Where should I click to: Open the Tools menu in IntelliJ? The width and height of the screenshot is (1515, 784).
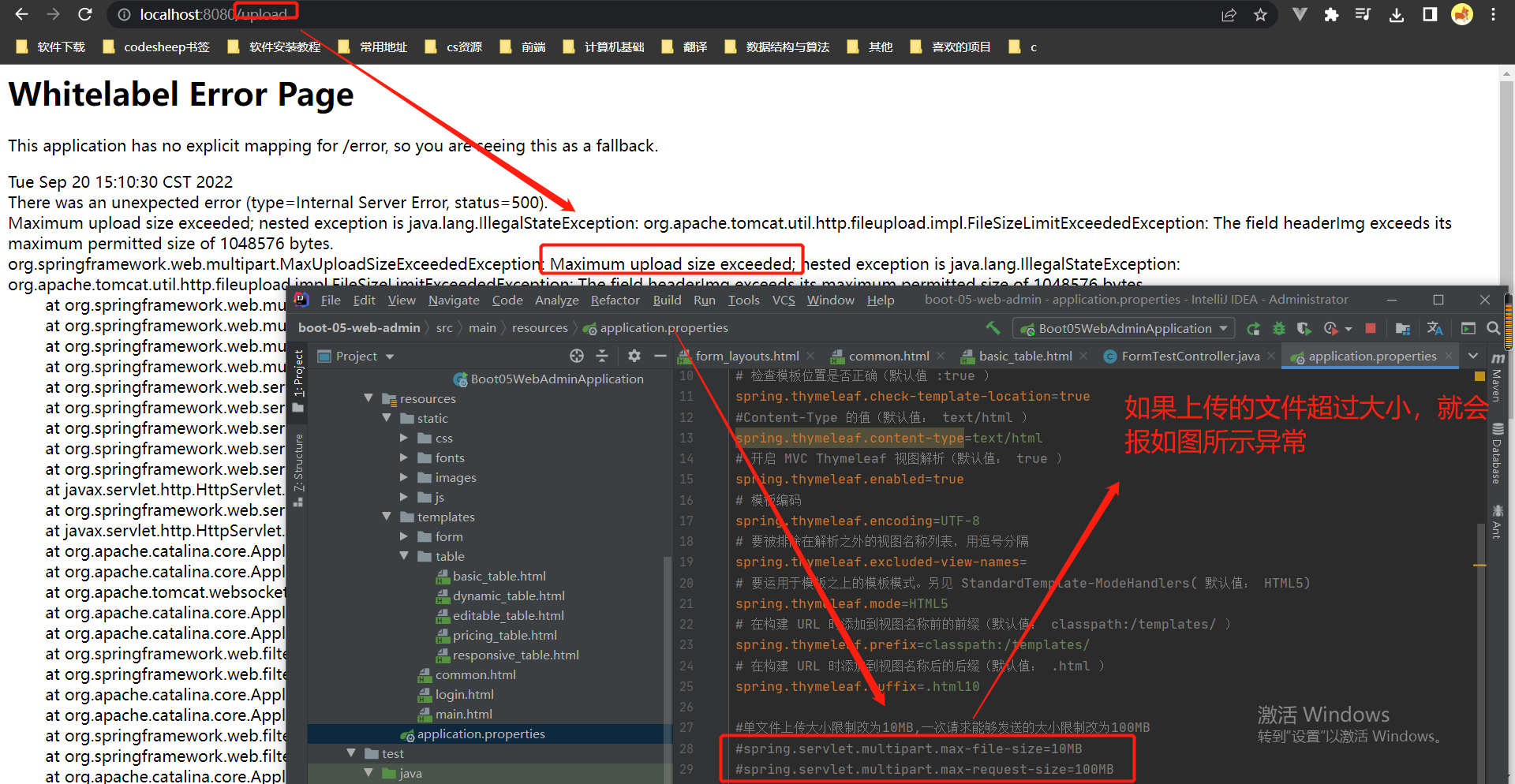tap(743, 301)
